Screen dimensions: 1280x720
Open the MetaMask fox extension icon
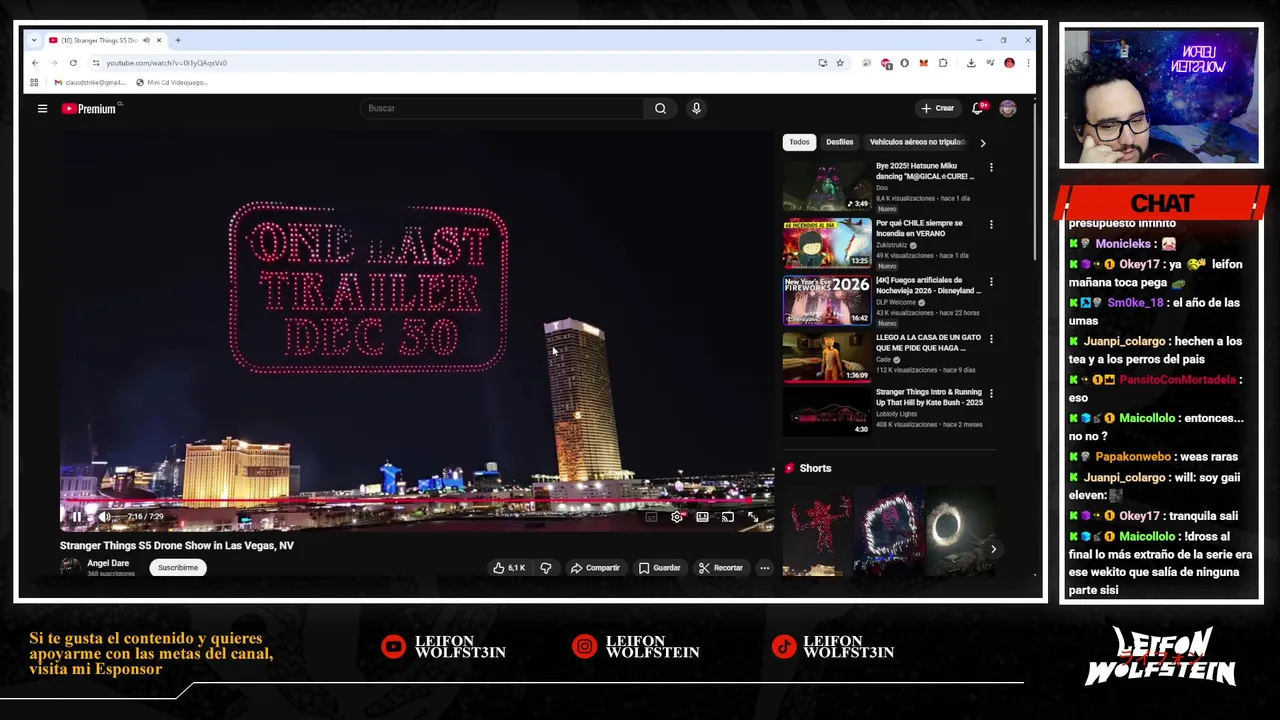tap(923, 63)
